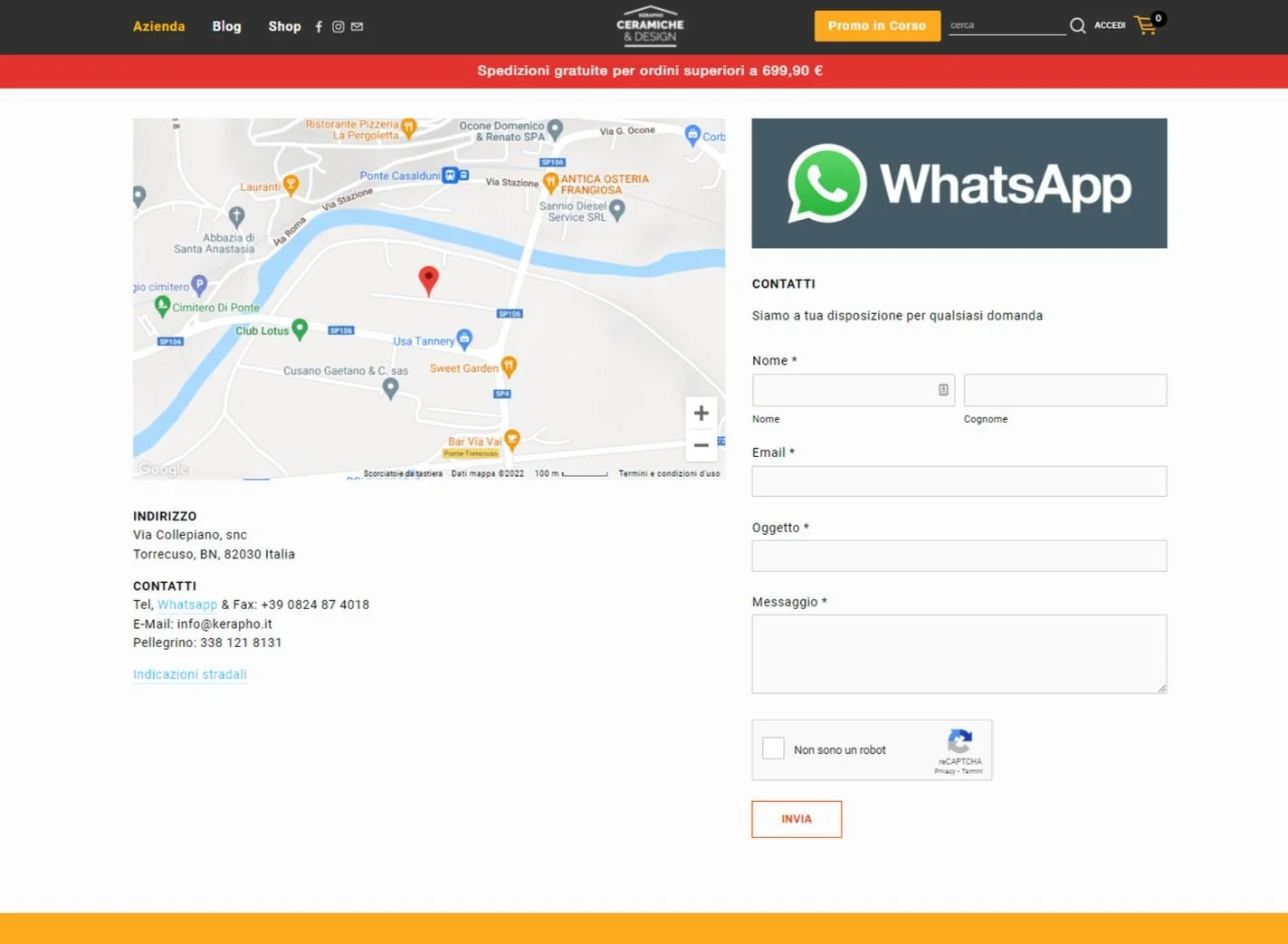Click the autofill icon in the Nome field
The height and width of the screenshot is (944, 1288).
(x=943, y=390)
